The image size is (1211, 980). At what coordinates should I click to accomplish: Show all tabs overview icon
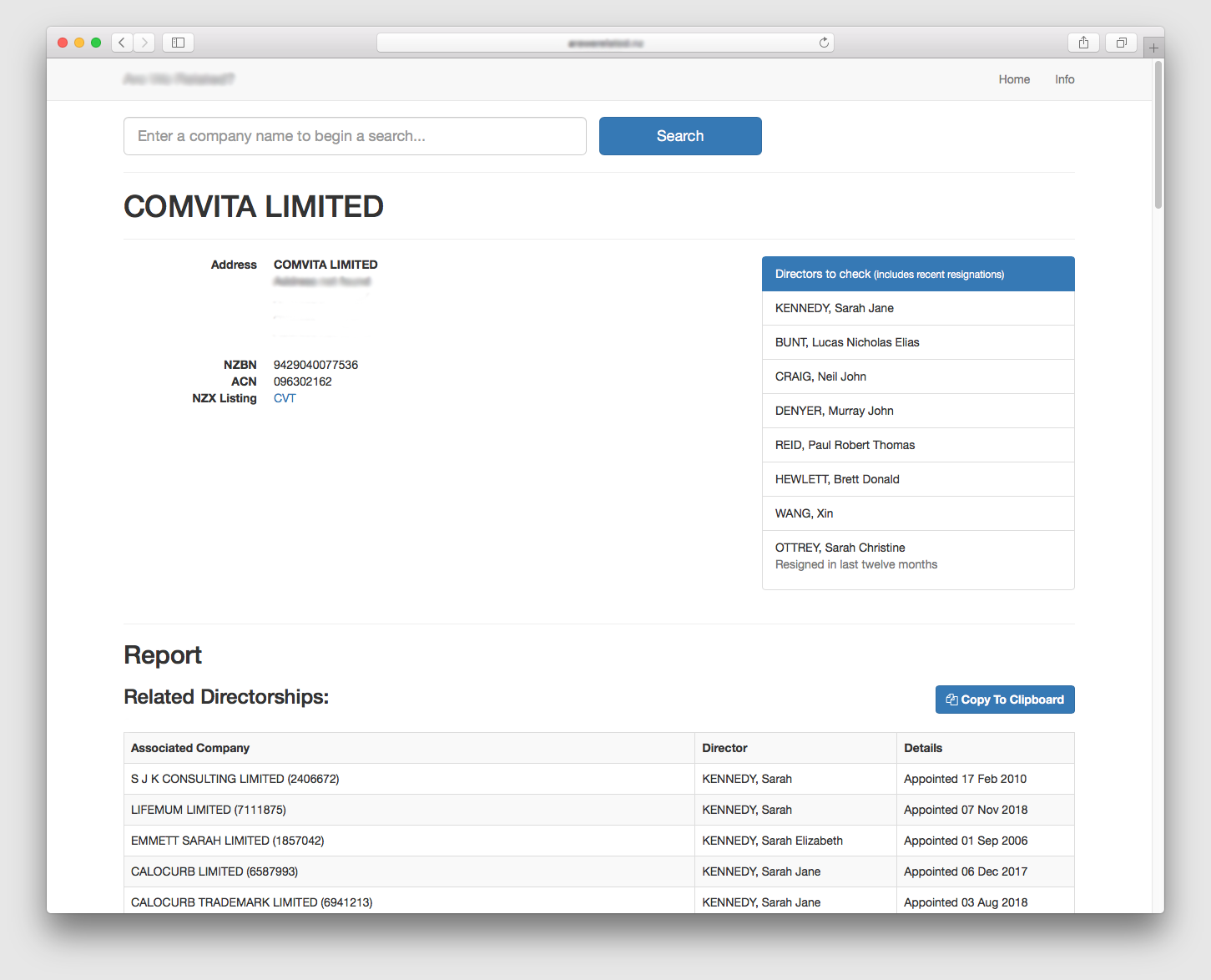click(1121, 43)
